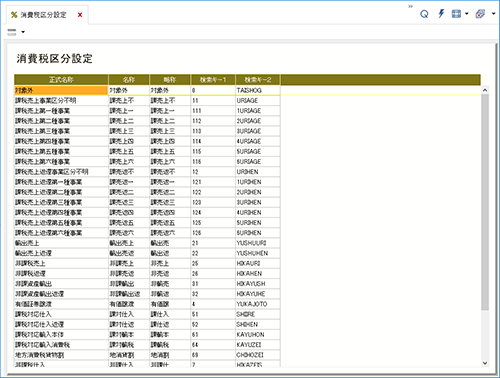Click search key cell 112
Viewport: 500px width, 378px height.
pyautogui.click(x=213, y=121)
